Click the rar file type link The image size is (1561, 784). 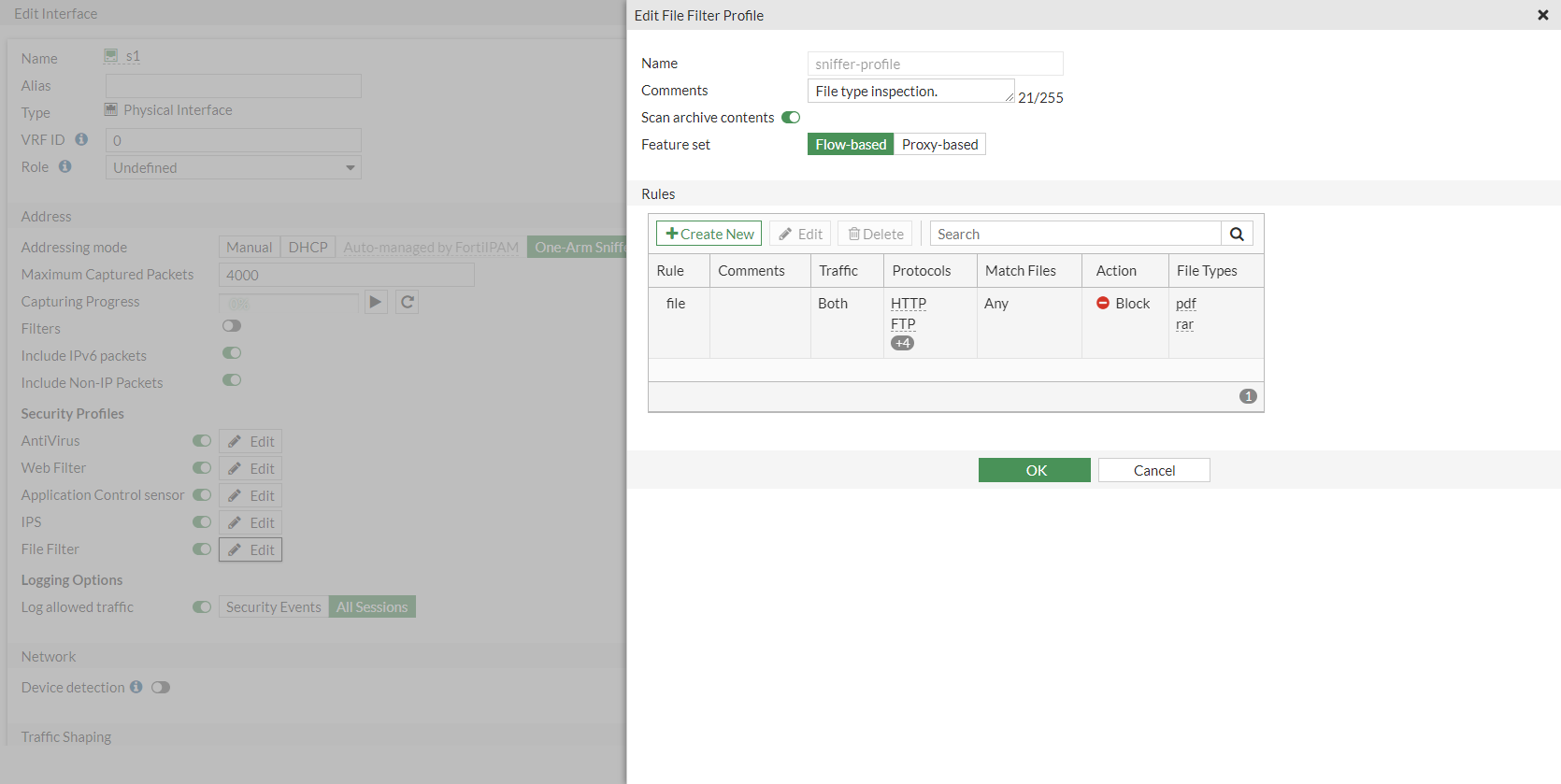click(1184, 324)
